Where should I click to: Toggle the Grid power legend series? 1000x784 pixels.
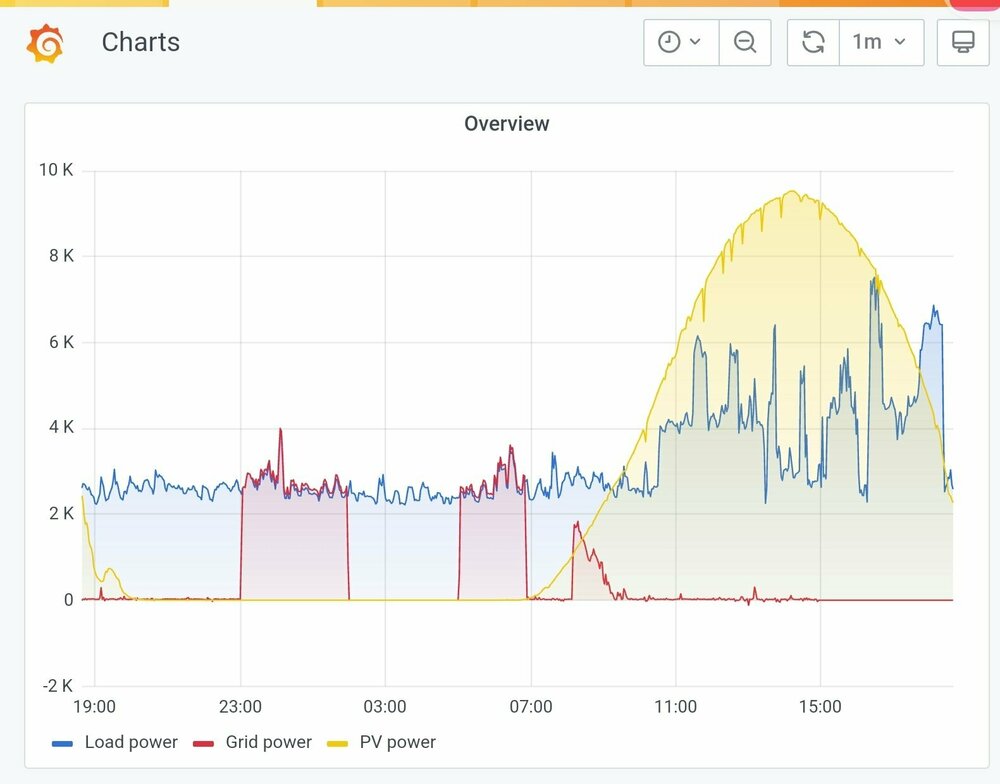268,742
